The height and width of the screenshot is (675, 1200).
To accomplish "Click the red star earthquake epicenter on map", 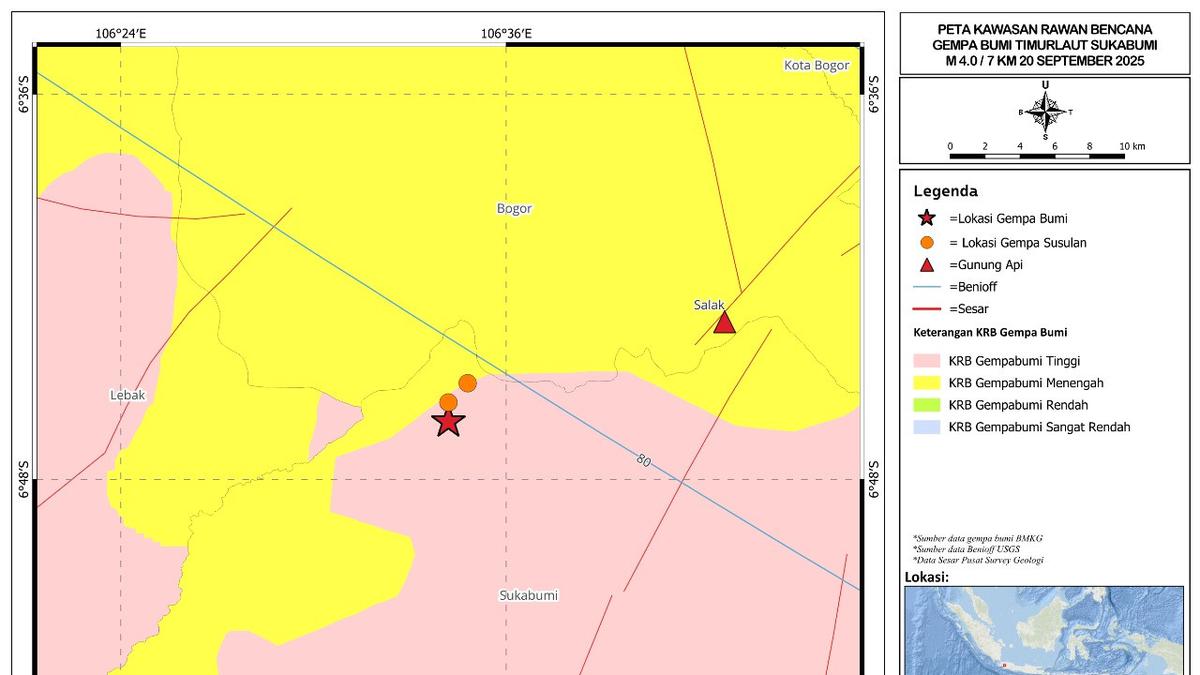I will point(449,422).
